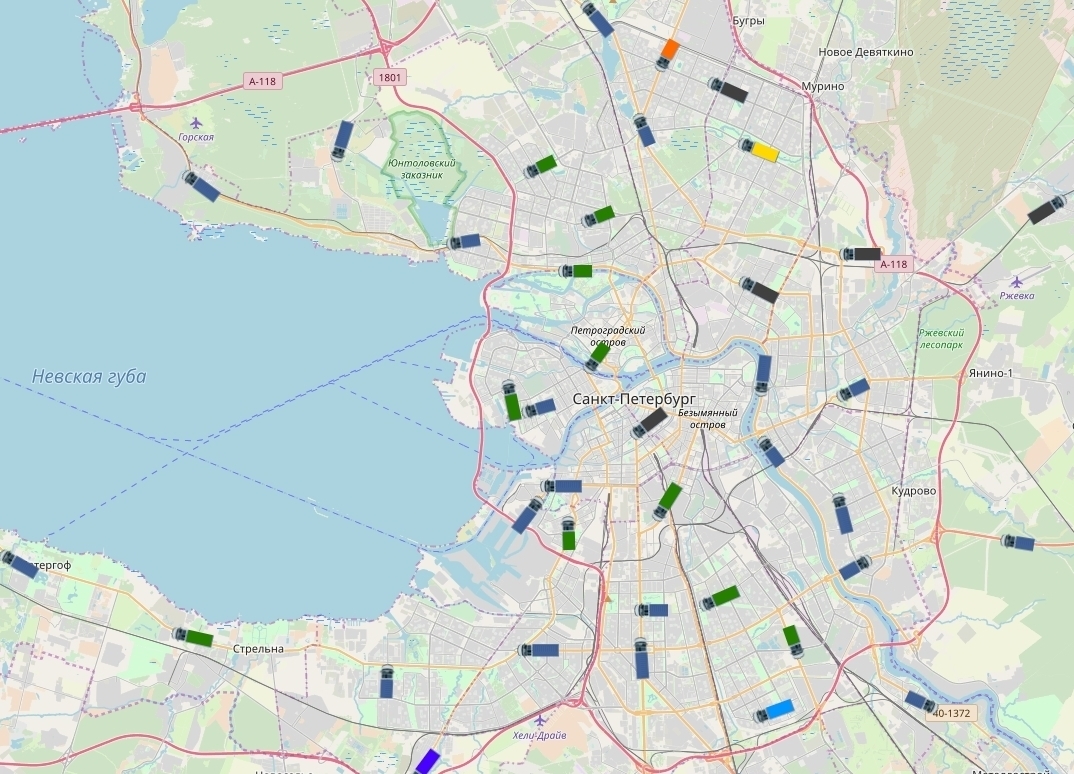Screen dimensions: 1074x774
Task: Click the Бугры label
Action: coord(748,21)
